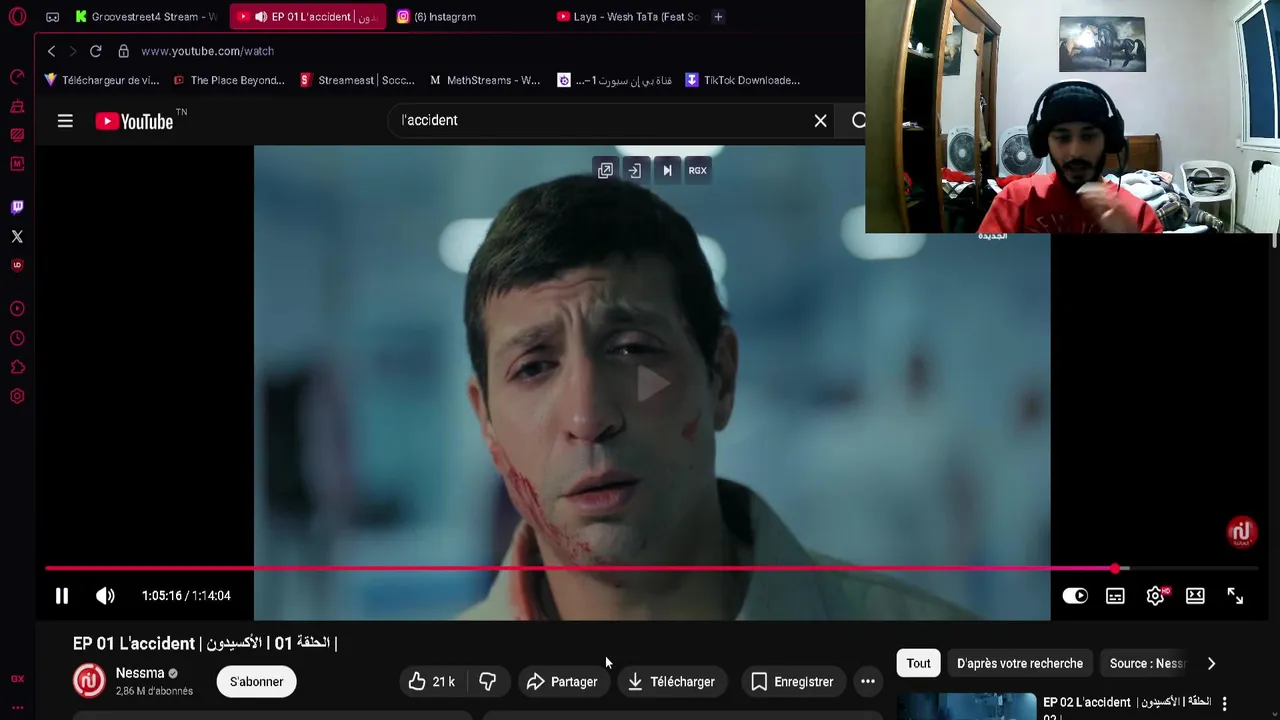The height and width of the screenshot is (720, 1280).
Task: Open EP 02 L'accident options menu
Action: 1224,704
